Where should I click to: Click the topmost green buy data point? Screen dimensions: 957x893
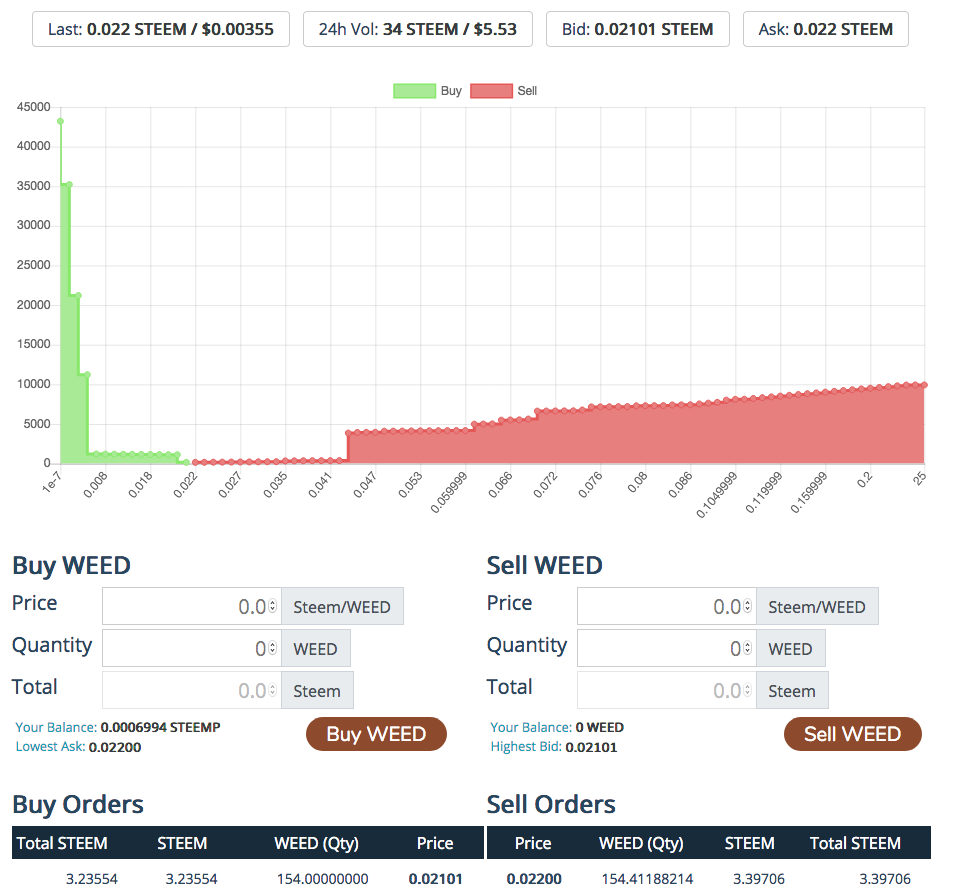(60, 121)
